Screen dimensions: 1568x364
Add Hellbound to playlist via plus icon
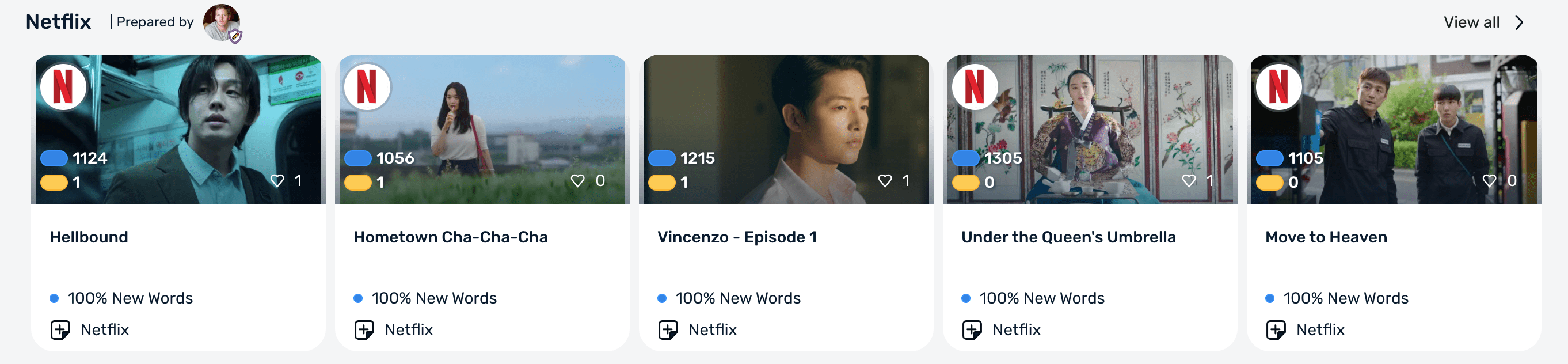[60, 330]
